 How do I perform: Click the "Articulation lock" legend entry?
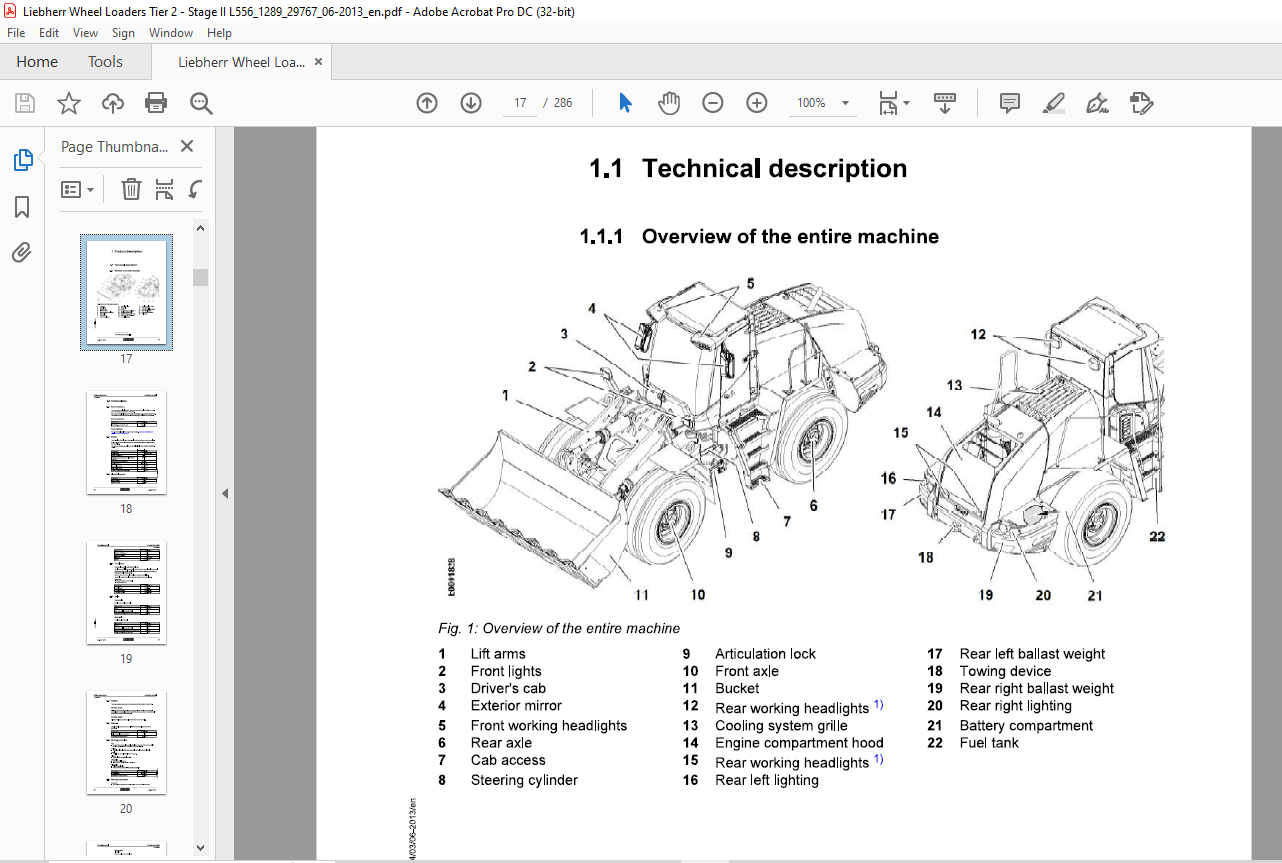point(765,654)
